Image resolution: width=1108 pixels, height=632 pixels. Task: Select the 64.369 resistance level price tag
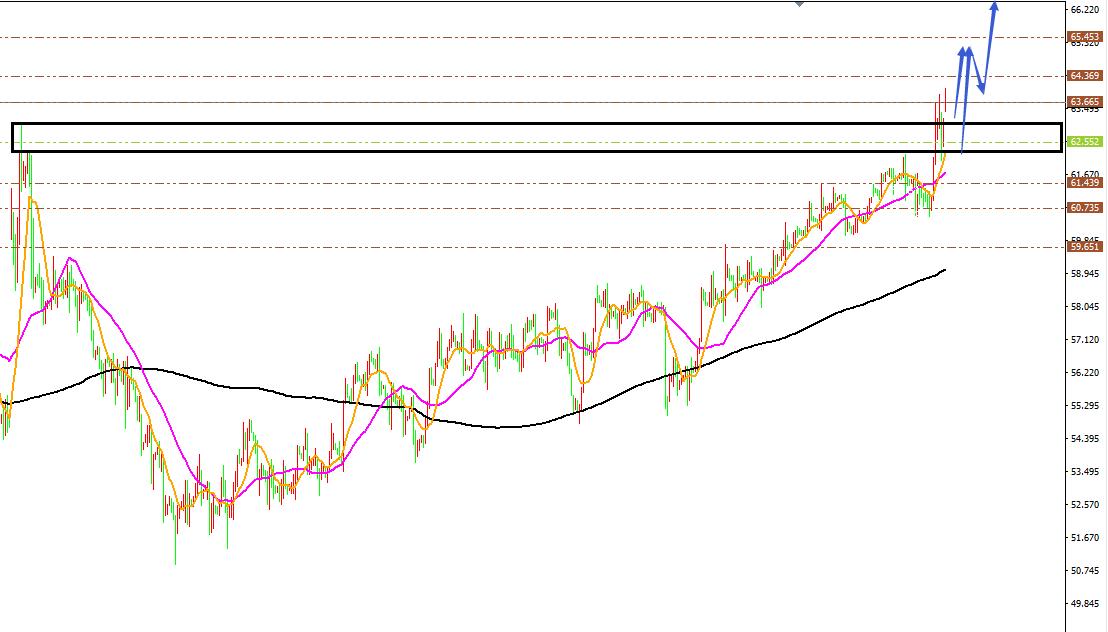point(1084,76)
